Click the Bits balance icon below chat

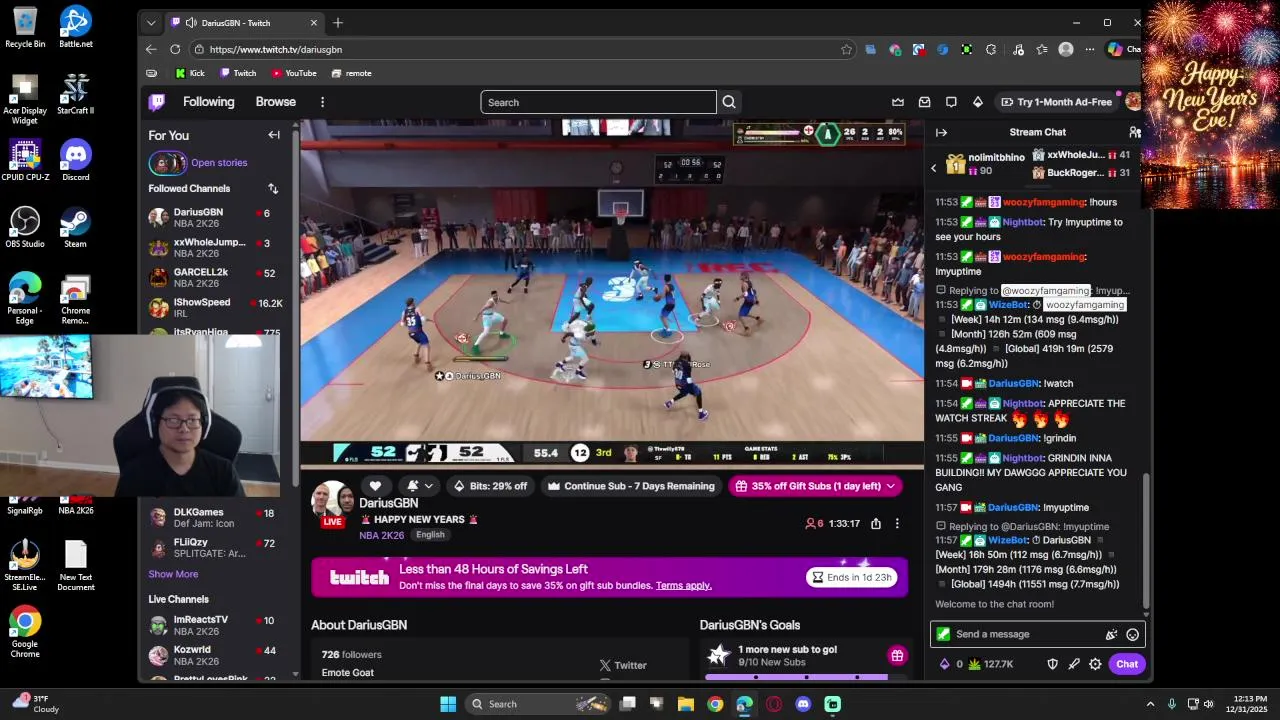[950, 664]
